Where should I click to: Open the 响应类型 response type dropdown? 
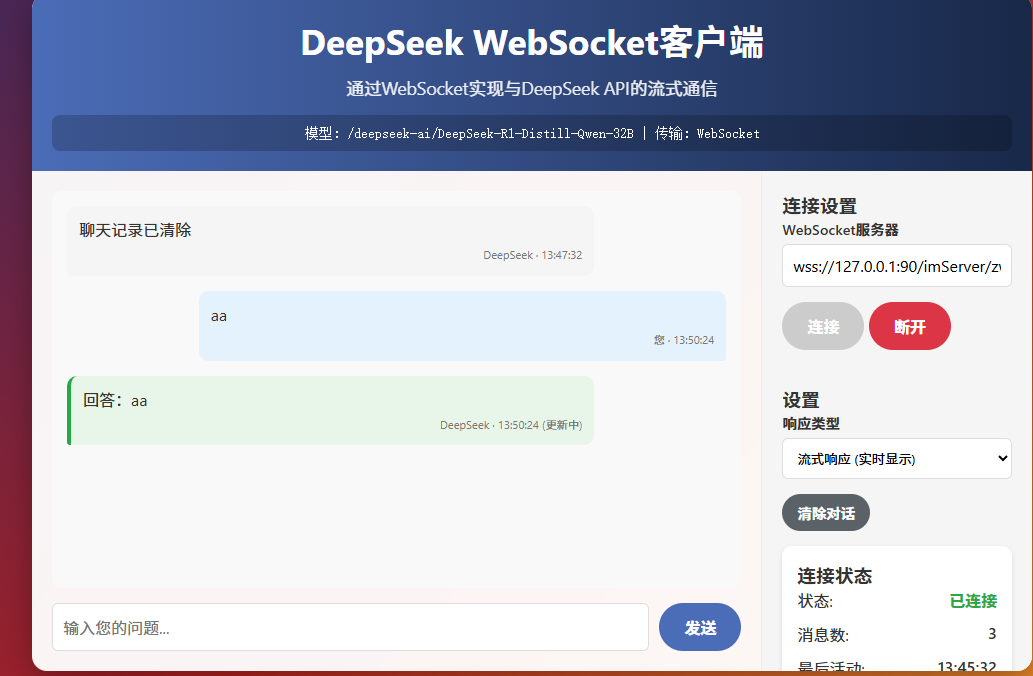[897, 459]
